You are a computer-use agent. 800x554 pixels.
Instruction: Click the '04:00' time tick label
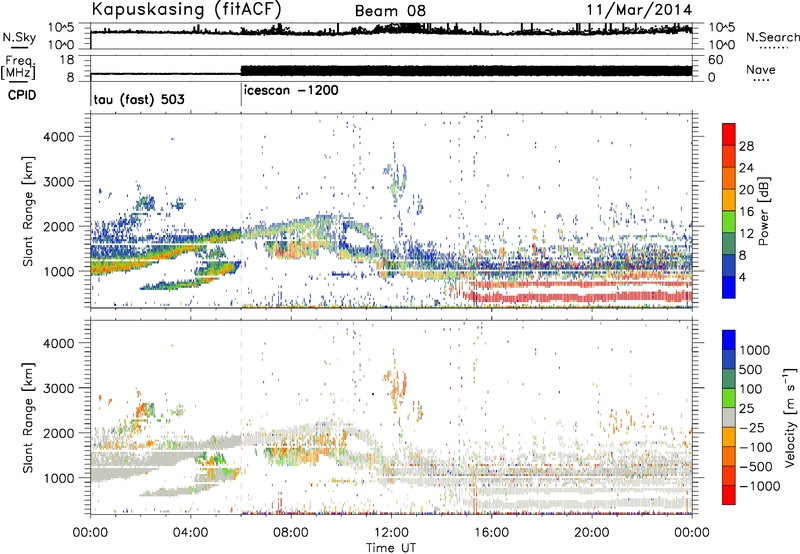tap(190, 533)
